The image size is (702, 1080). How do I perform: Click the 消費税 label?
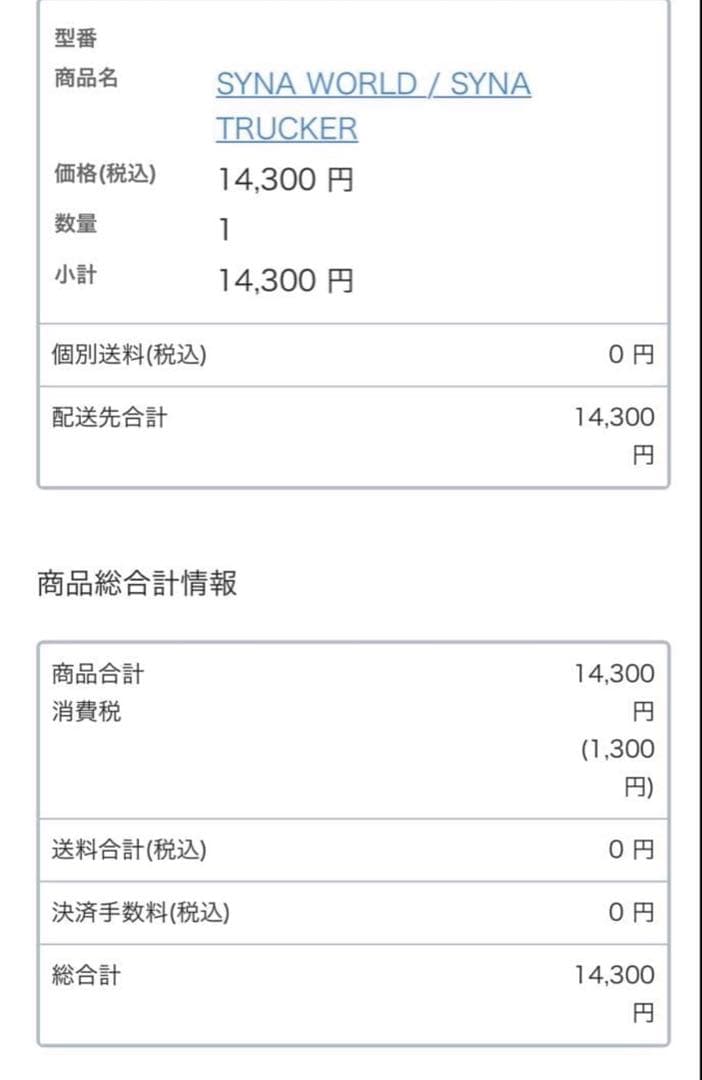(x=86, y=712)
